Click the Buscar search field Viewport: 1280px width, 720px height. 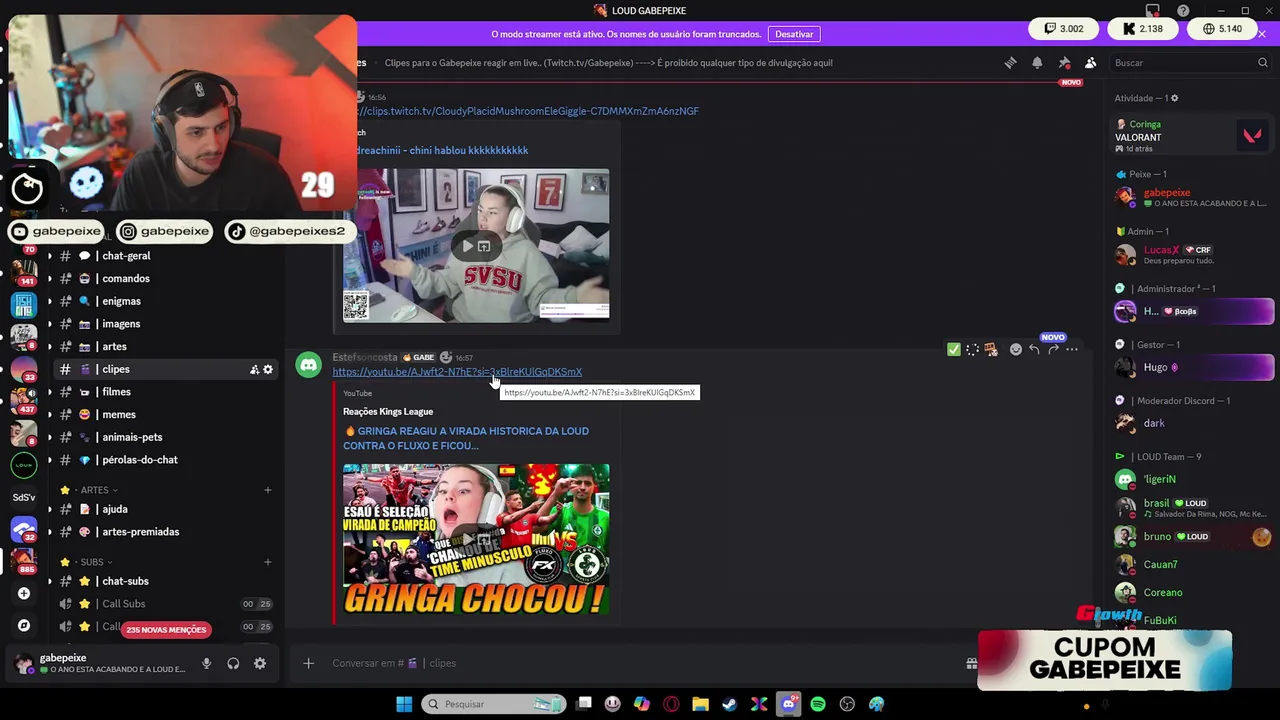tap(1191, 62)
